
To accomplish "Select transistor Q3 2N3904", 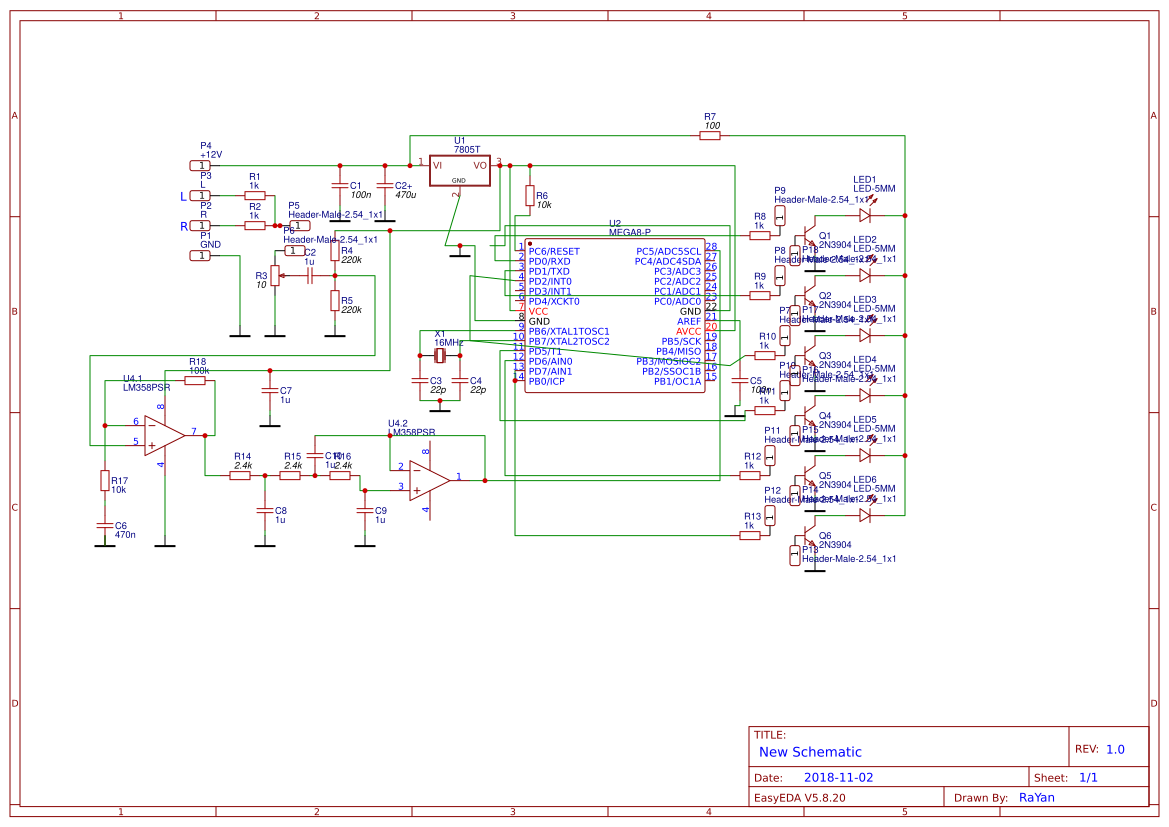I will [810, 356].
